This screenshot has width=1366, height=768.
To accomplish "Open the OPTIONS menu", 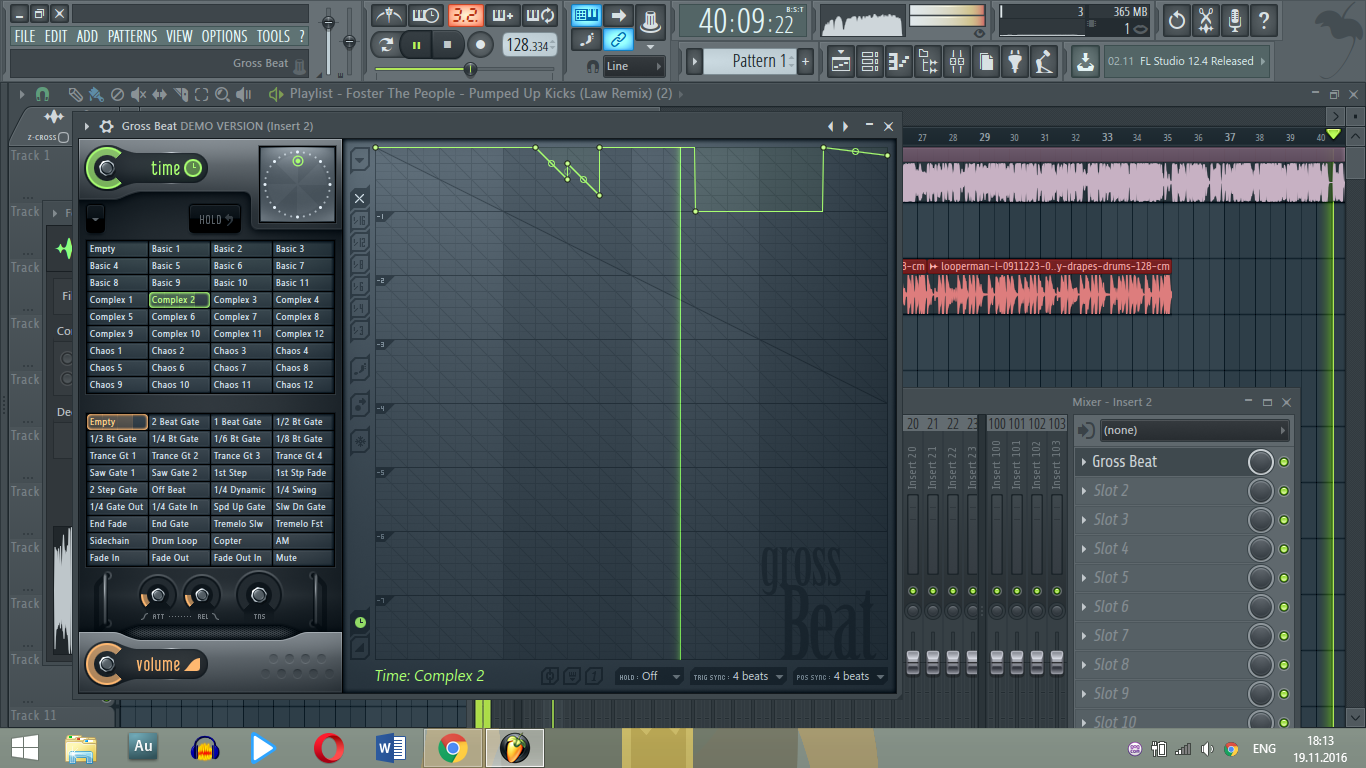I will coord(225,37).
